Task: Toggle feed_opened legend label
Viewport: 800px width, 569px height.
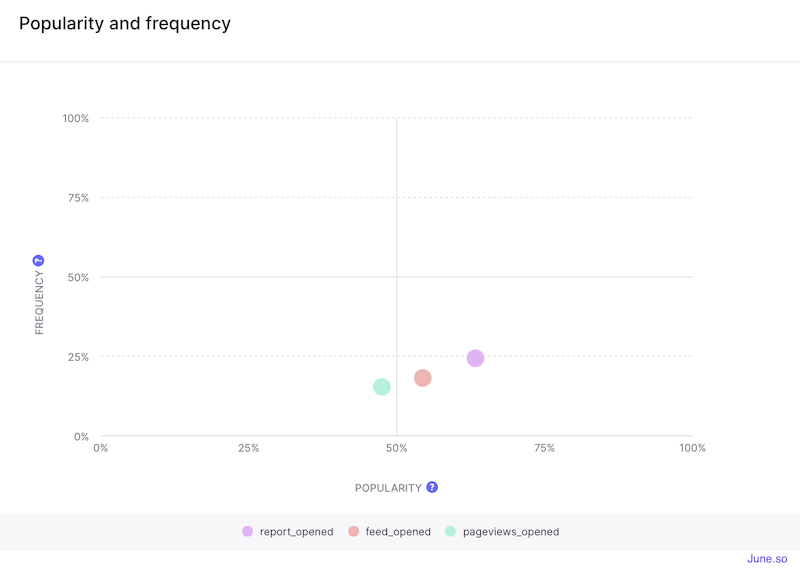Action: coord(398,532)
